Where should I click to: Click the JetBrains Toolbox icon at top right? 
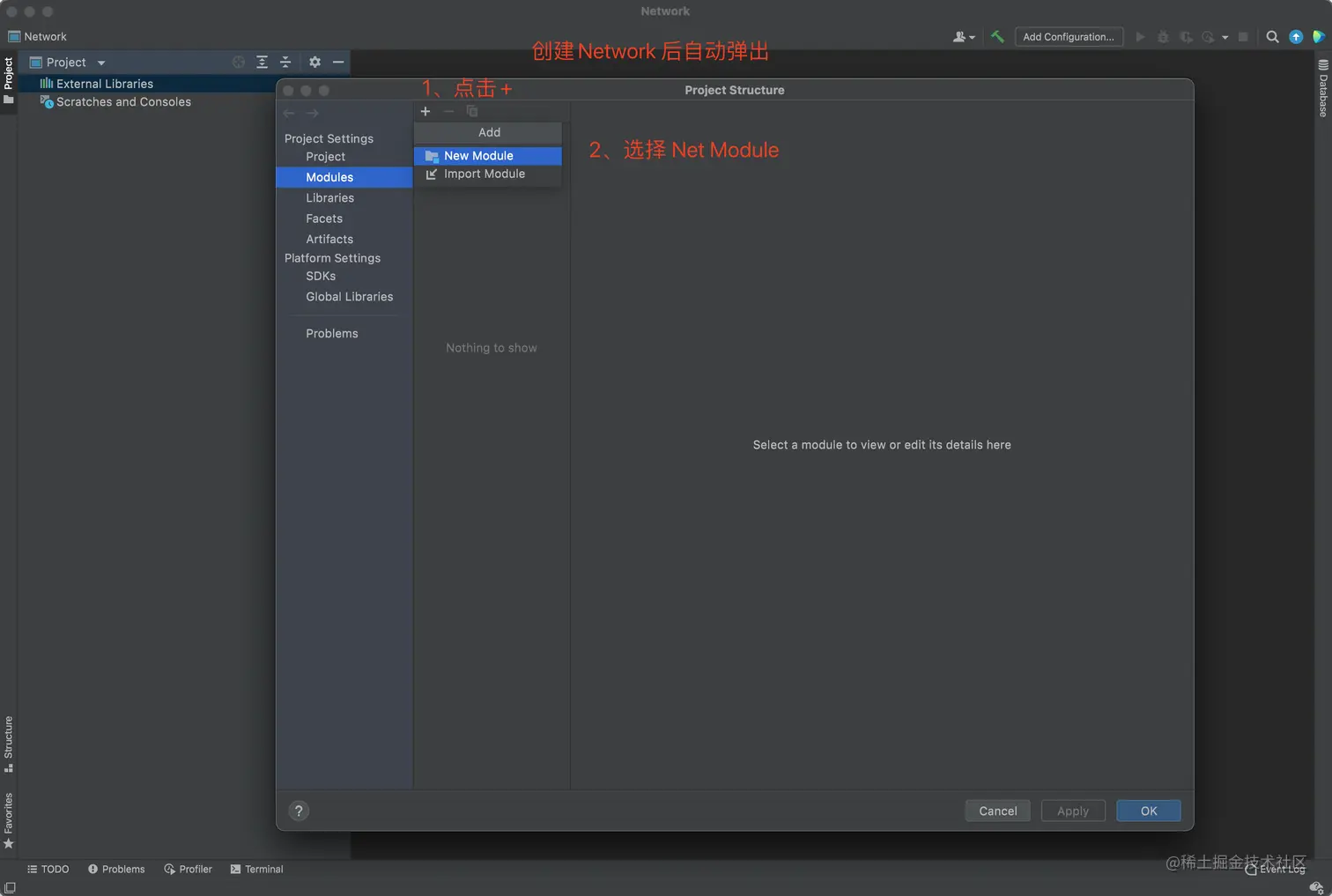pyautogui.click(x=1319, y=37)
